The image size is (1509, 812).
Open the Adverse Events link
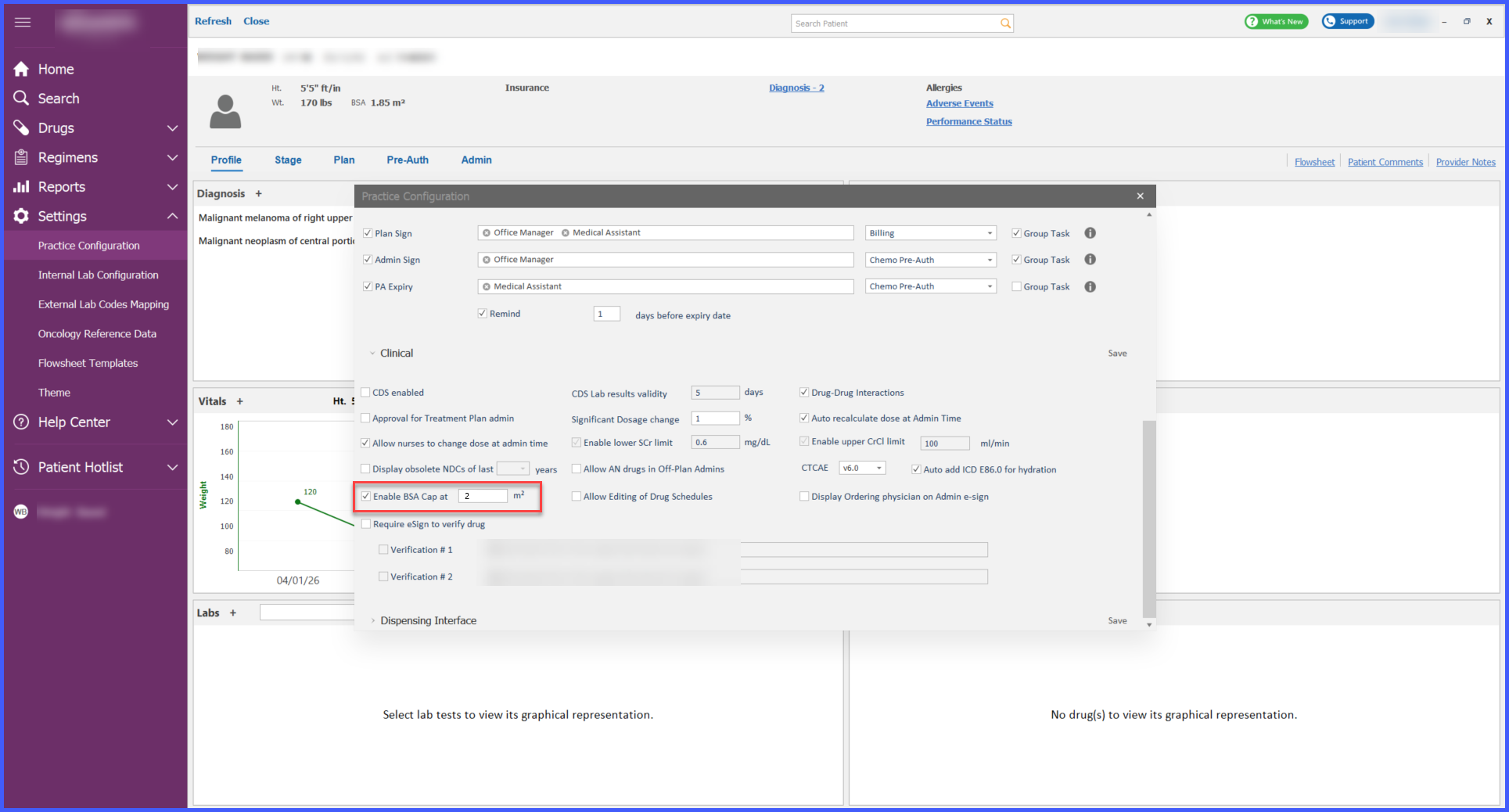point(960,103)
